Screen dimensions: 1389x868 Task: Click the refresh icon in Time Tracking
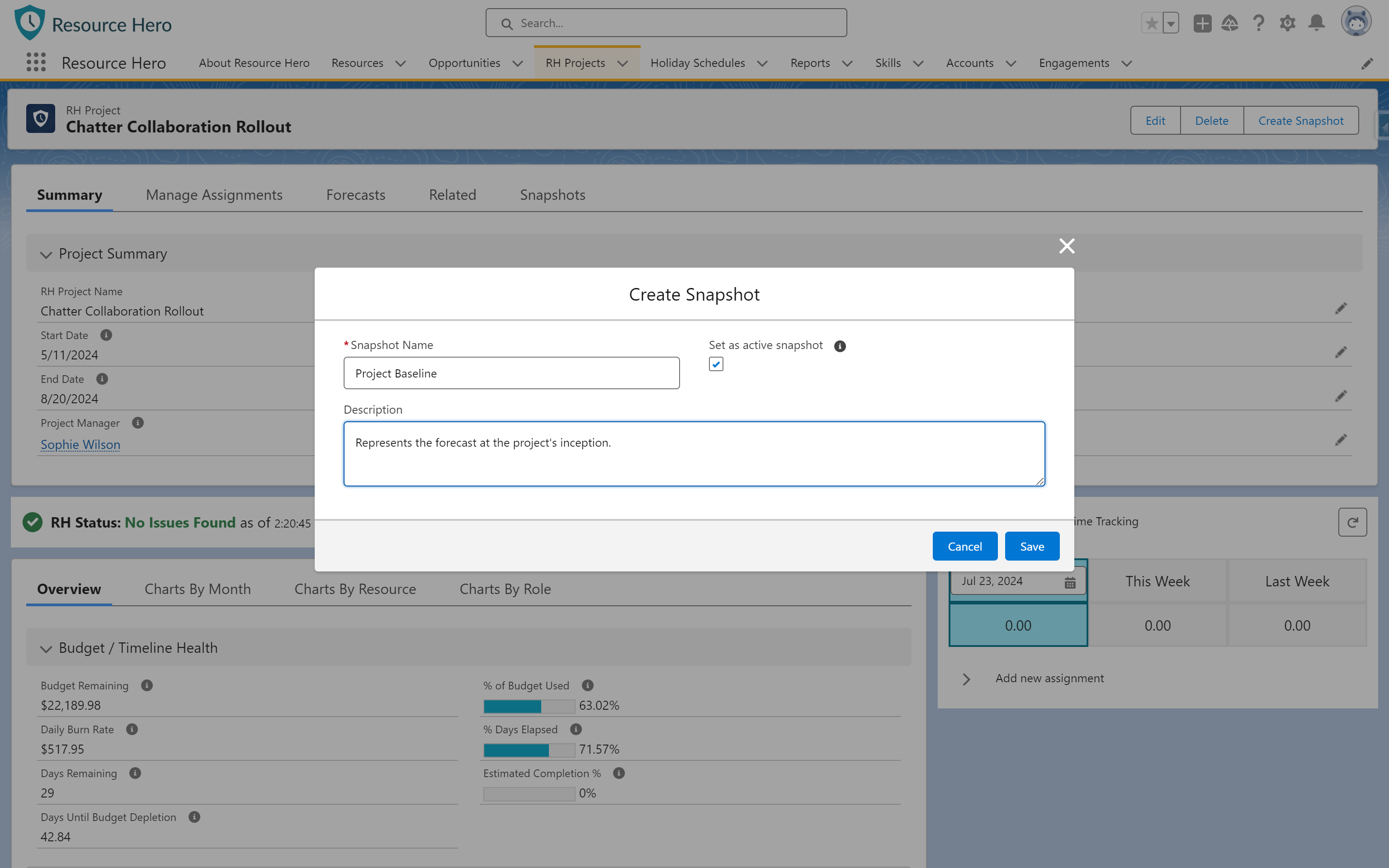point(1352,522)
